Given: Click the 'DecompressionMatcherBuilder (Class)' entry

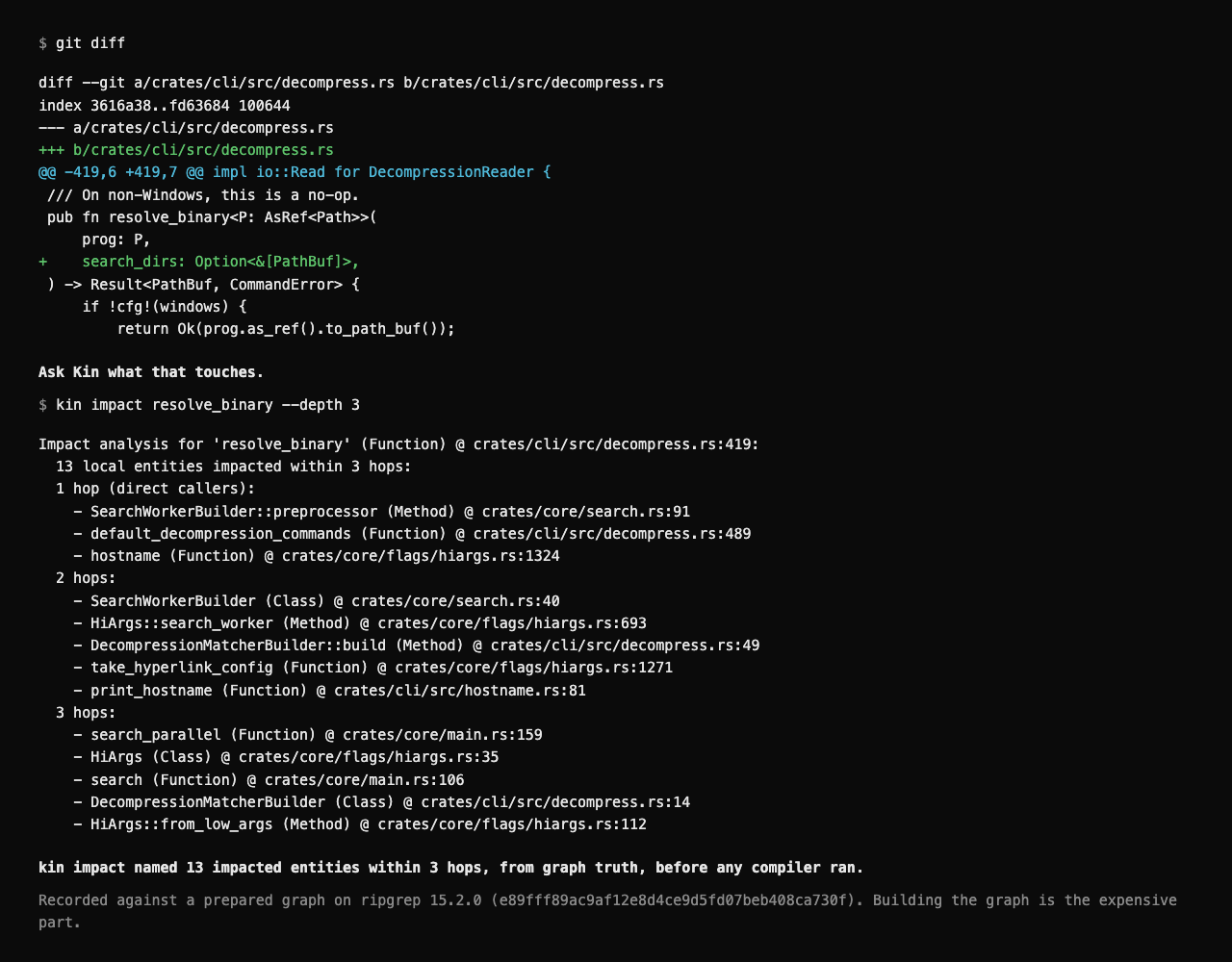Looking at the screenshot, I should tap(381, 802).
